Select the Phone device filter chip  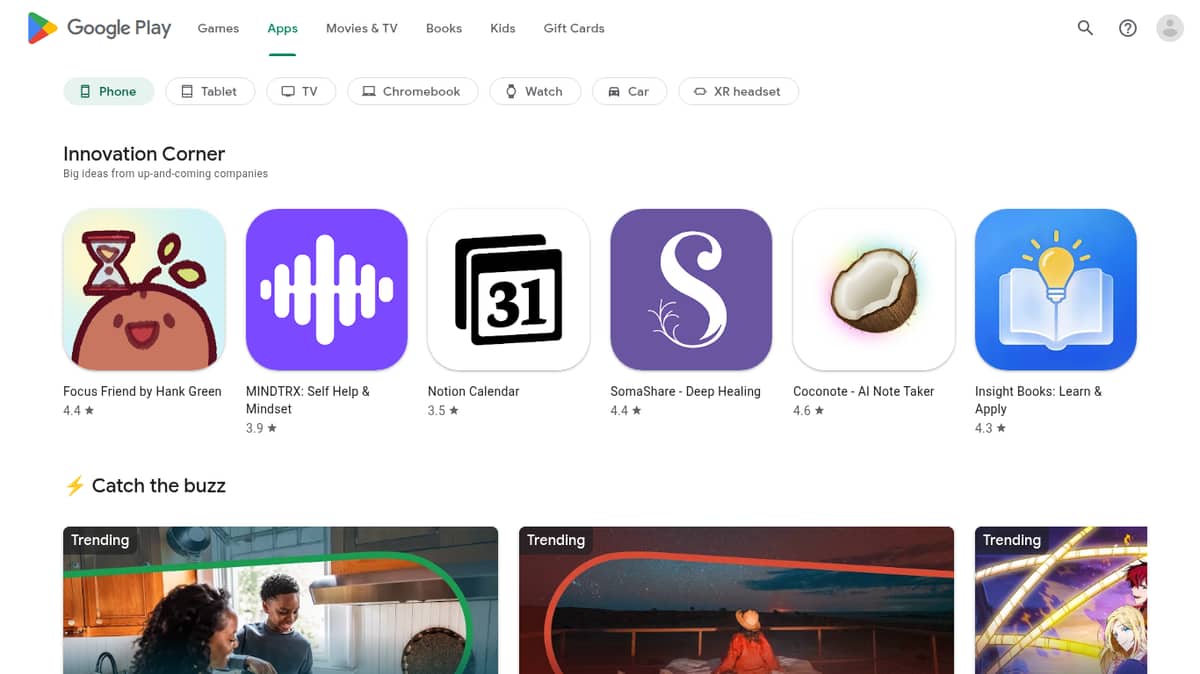tap(108, 91)
